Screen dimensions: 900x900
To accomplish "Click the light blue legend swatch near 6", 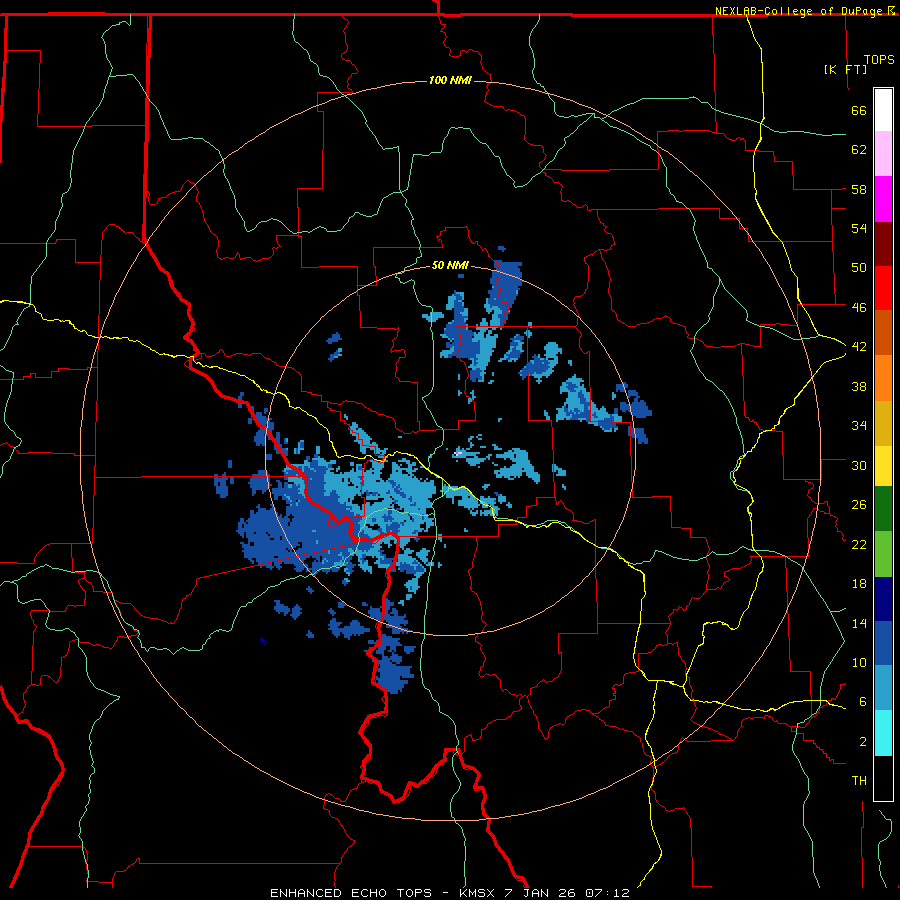I will tap(883, 688).
